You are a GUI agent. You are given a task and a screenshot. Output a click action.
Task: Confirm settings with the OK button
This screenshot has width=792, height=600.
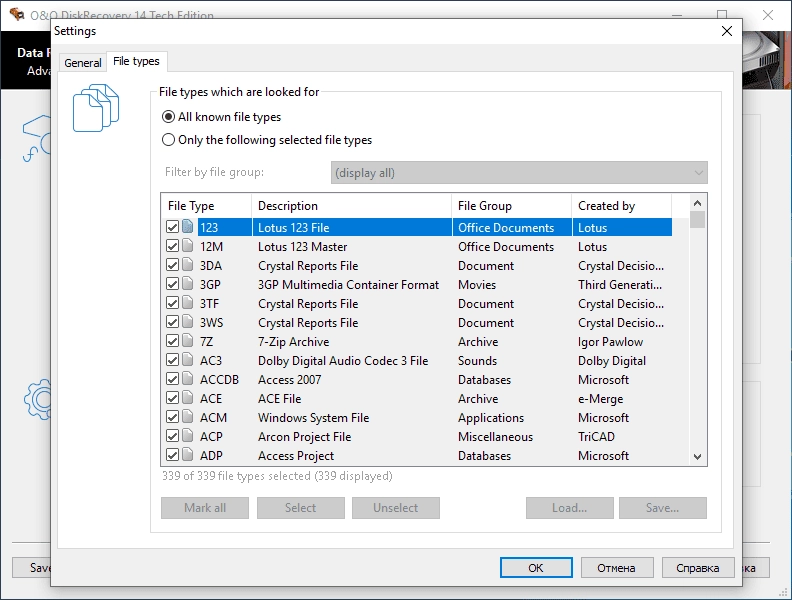coord(536,568)
